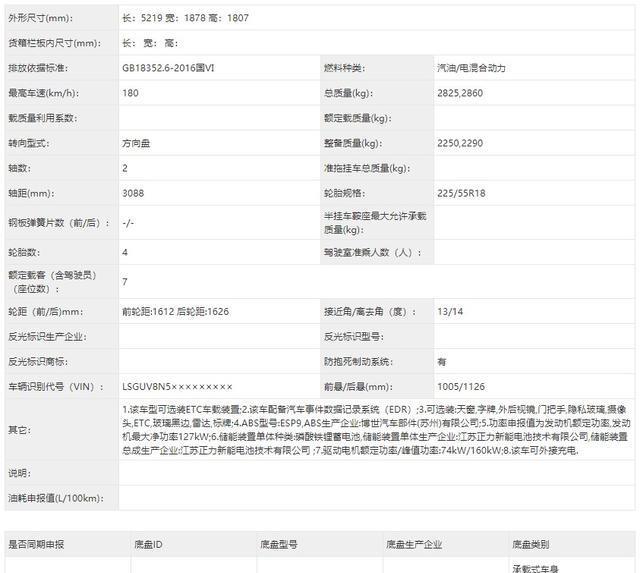Click the 总质量(kg) label
Screen dimensions: 640x573
(x=348, y=93)
